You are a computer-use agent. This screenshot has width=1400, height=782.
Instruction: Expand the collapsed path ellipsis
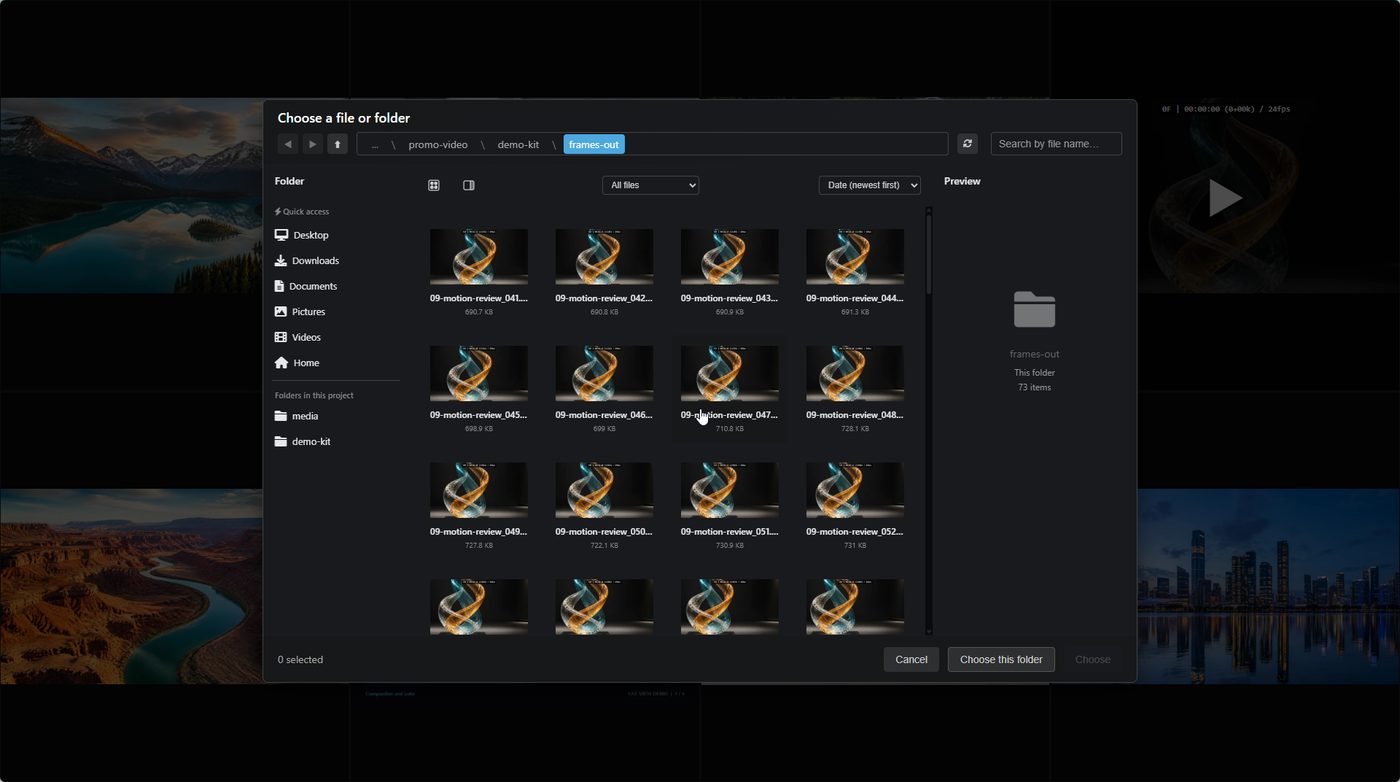375,145
